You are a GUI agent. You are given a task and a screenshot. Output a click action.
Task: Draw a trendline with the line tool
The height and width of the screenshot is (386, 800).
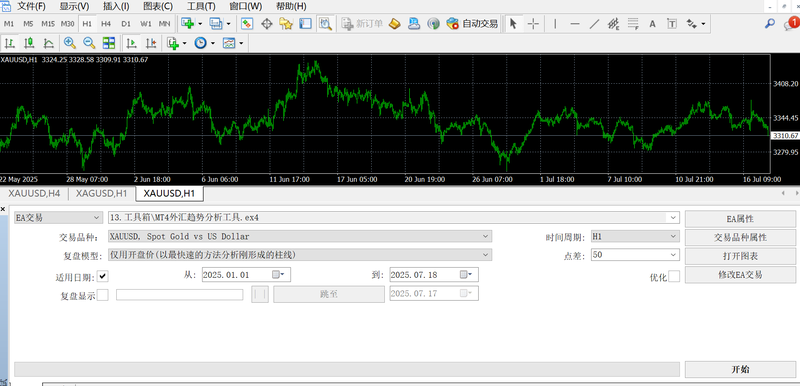coord(594,24)
